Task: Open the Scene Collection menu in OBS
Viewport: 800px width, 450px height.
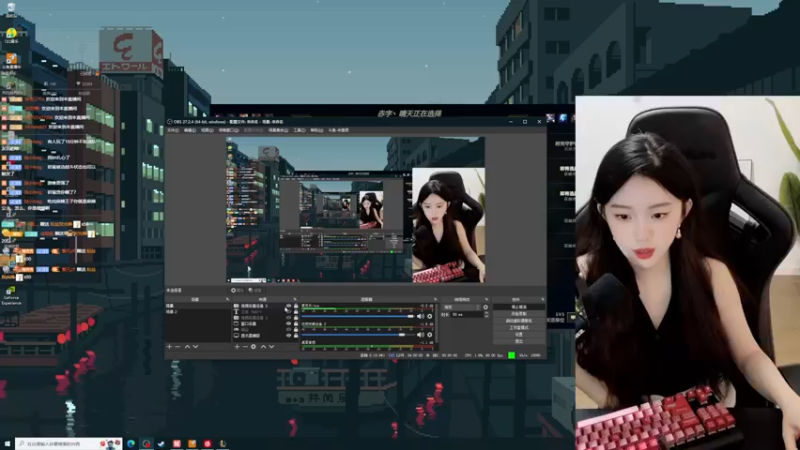Action: tap(279, 130)
